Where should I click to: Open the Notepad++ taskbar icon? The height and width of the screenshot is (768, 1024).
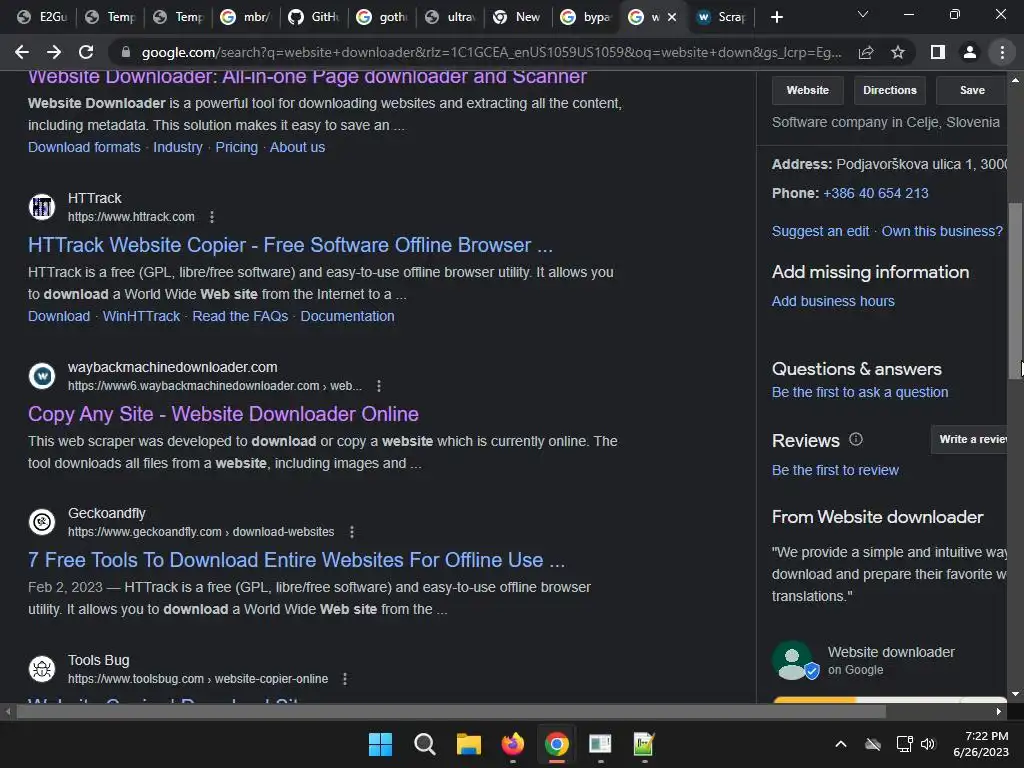coord(644,744)
